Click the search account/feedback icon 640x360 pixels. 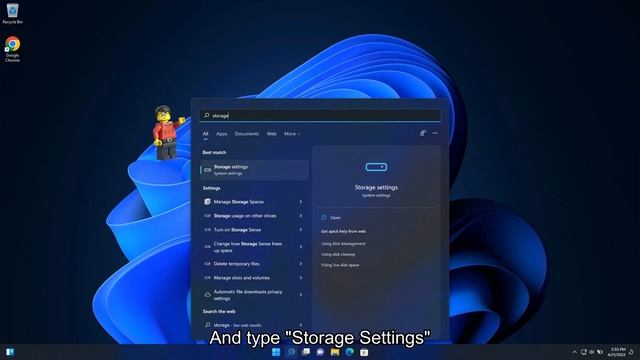pos(423,133)
